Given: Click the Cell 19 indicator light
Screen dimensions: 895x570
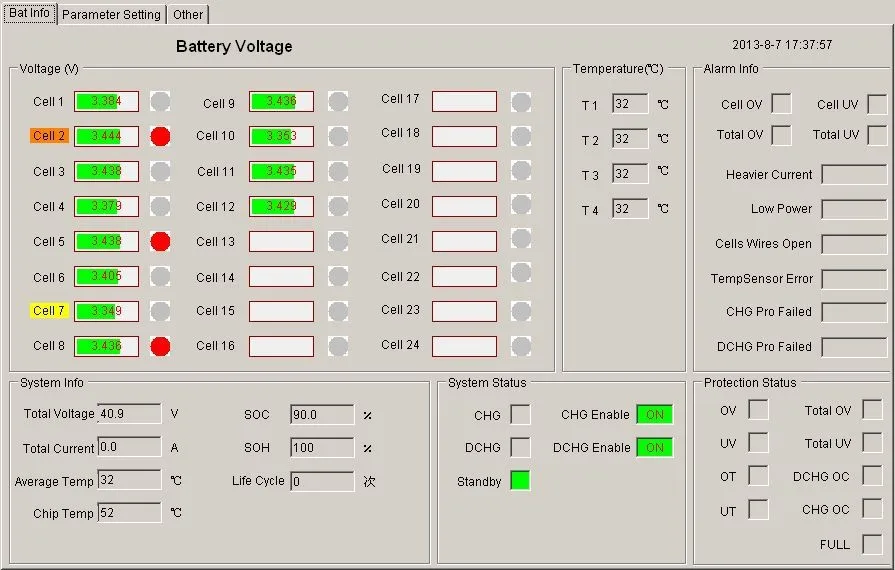Looking at the screenshot, I should (521, 171).
